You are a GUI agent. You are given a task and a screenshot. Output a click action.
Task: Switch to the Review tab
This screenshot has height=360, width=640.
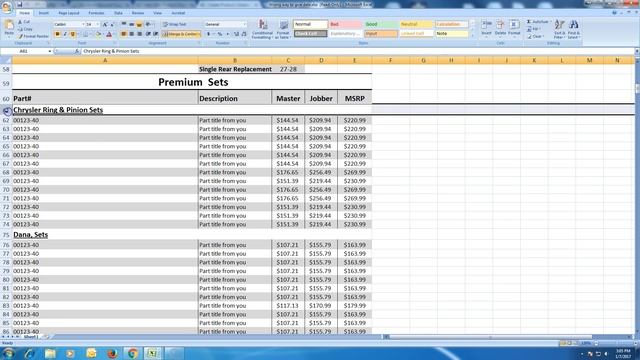click(138, 13)
